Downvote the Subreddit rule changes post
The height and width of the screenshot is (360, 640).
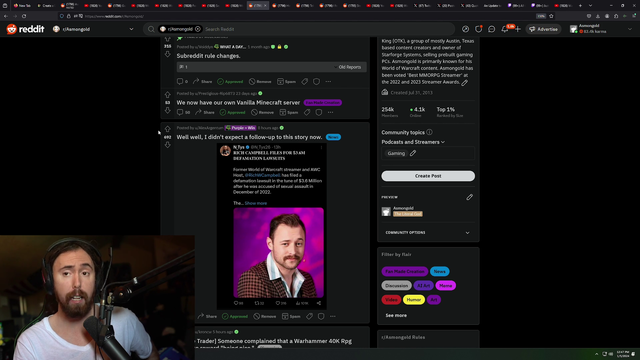167,54
